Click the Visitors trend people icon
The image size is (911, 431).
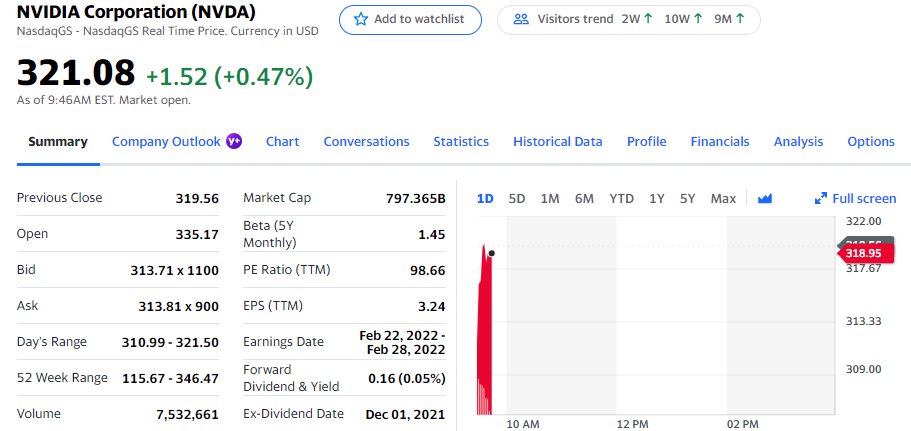pos(521,19)
